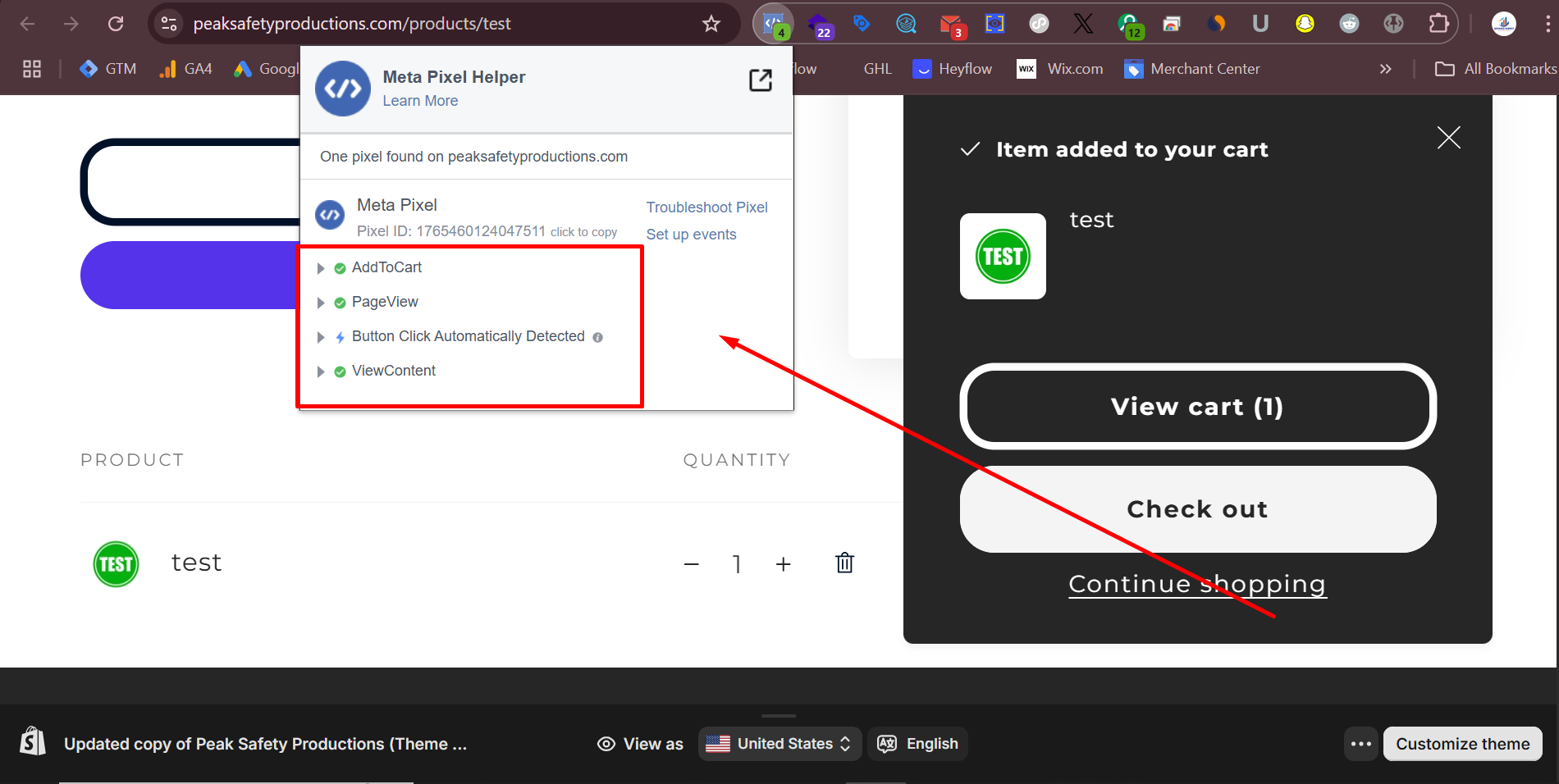Open Meta Pixel Helper in new window
The height and width of the screenshot is (784, 1559).
[x=760, y=80]
